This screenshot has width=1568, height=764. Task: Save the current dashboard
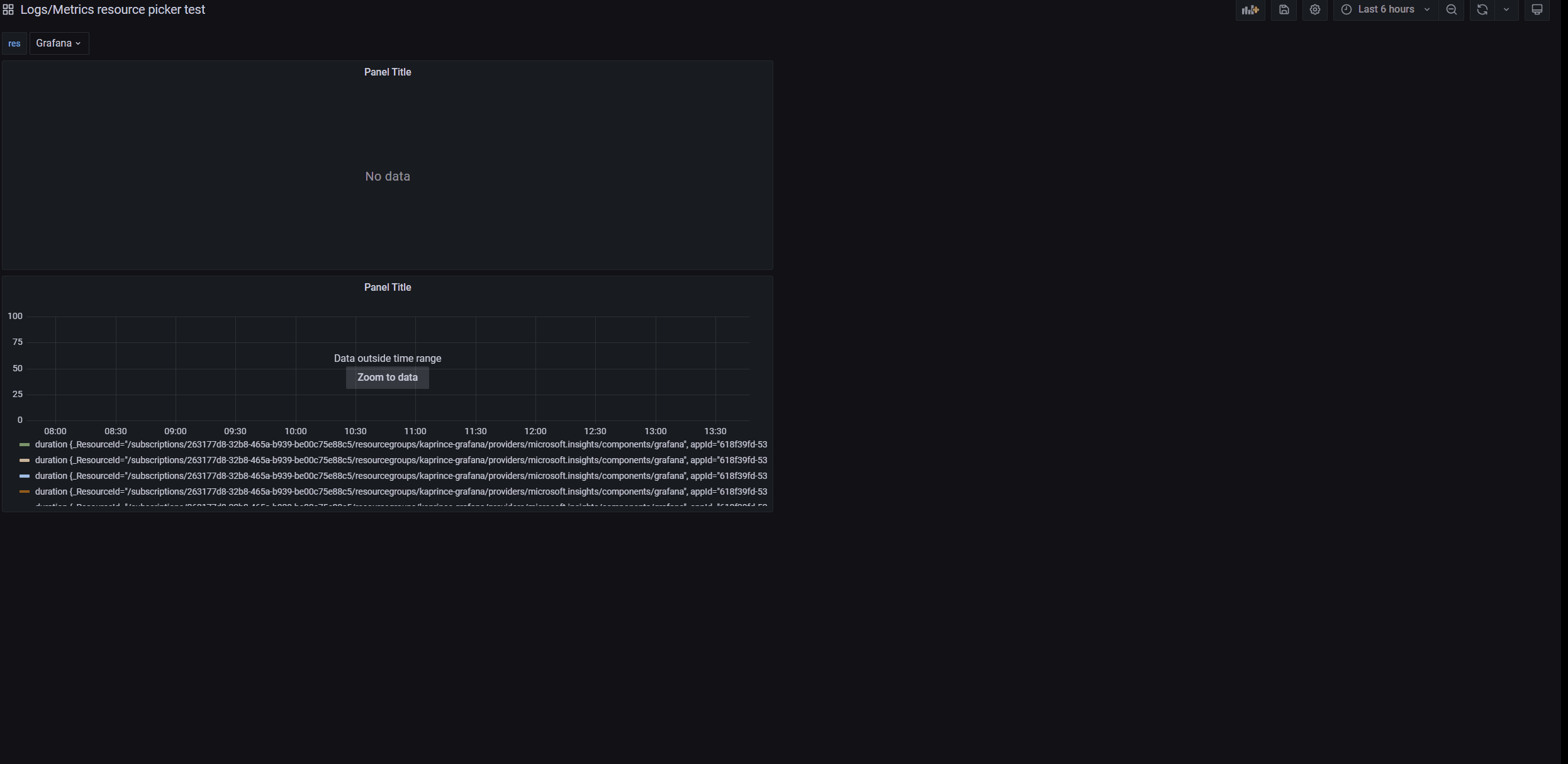[1284, 10]
